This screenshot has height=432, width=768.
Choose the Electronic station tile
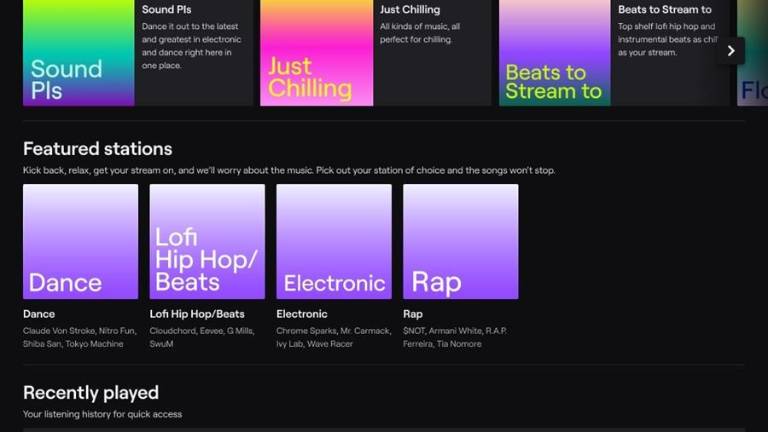(334, 241)
